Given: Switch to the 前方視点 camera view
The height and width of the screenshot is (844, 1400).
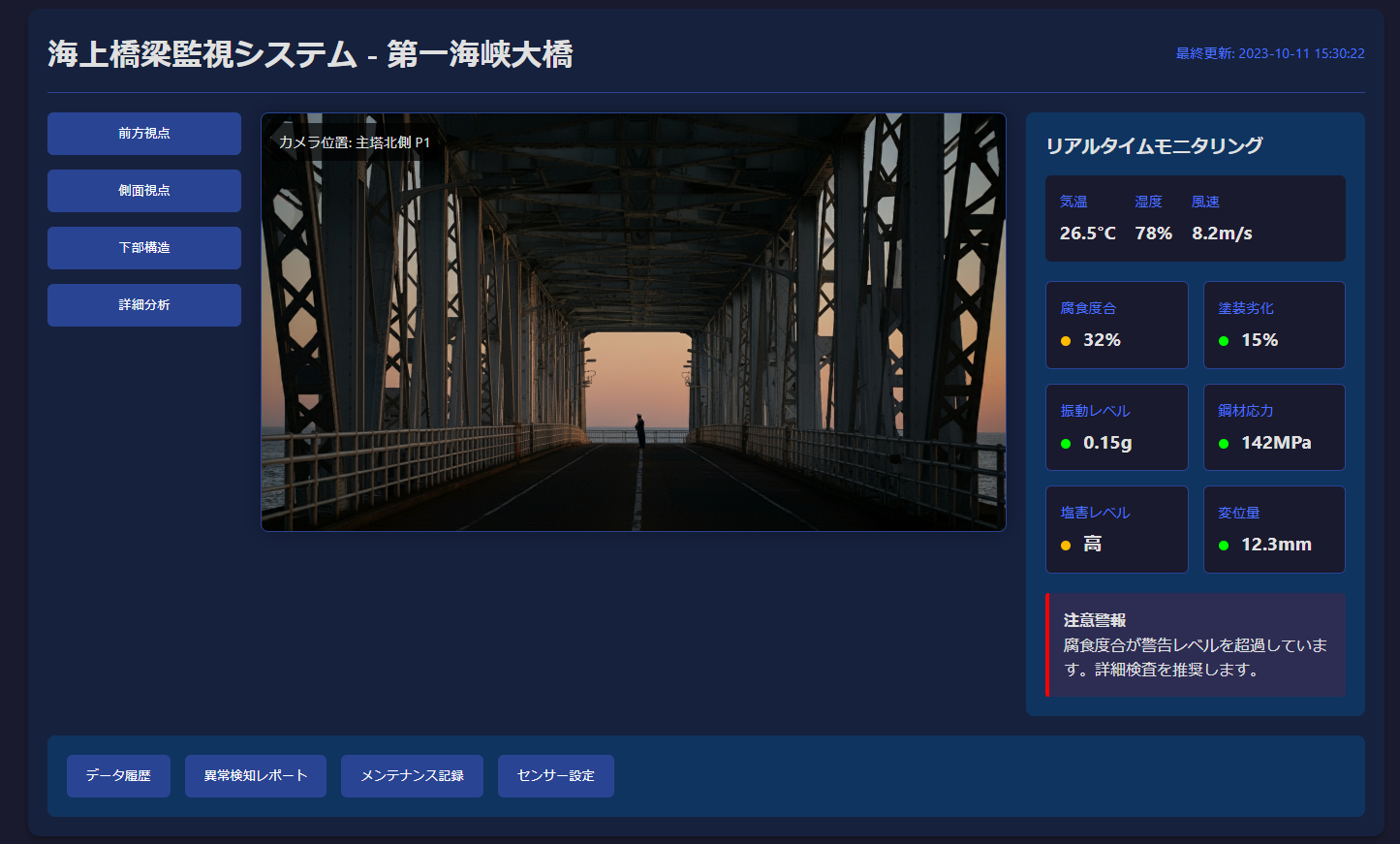Looking at the screenshot, I should click(x=143, y=133).
